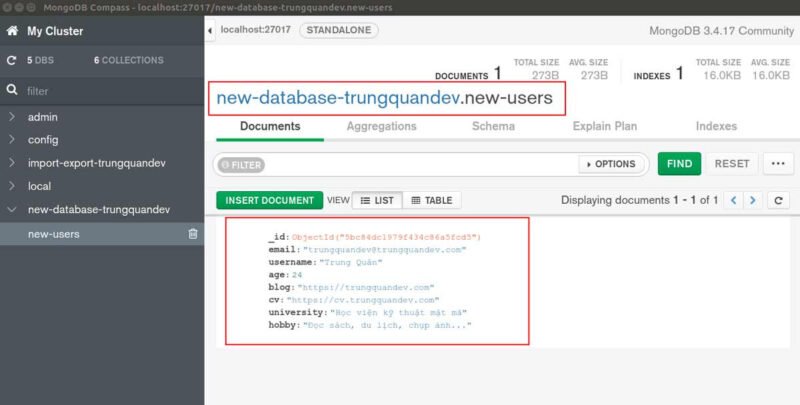Open the Explain Plan tab

pyautogui.click(x=605, y=126)
